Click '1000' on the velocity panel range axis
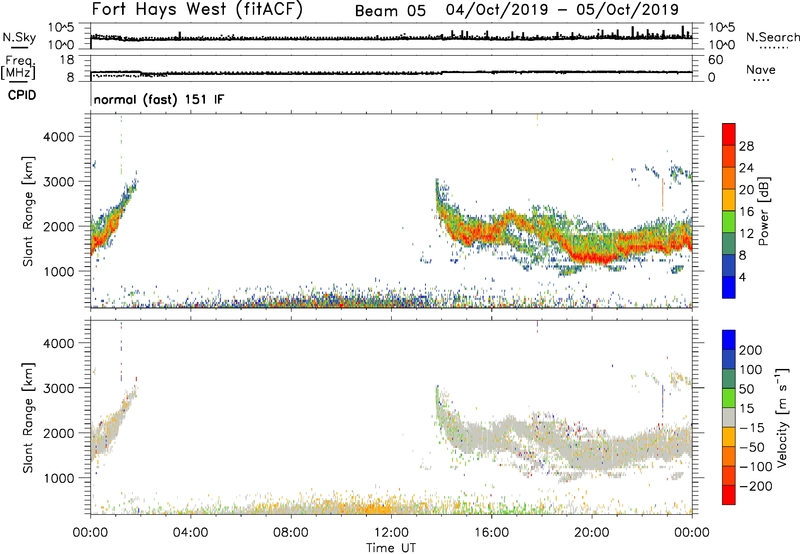 [58, 478]
